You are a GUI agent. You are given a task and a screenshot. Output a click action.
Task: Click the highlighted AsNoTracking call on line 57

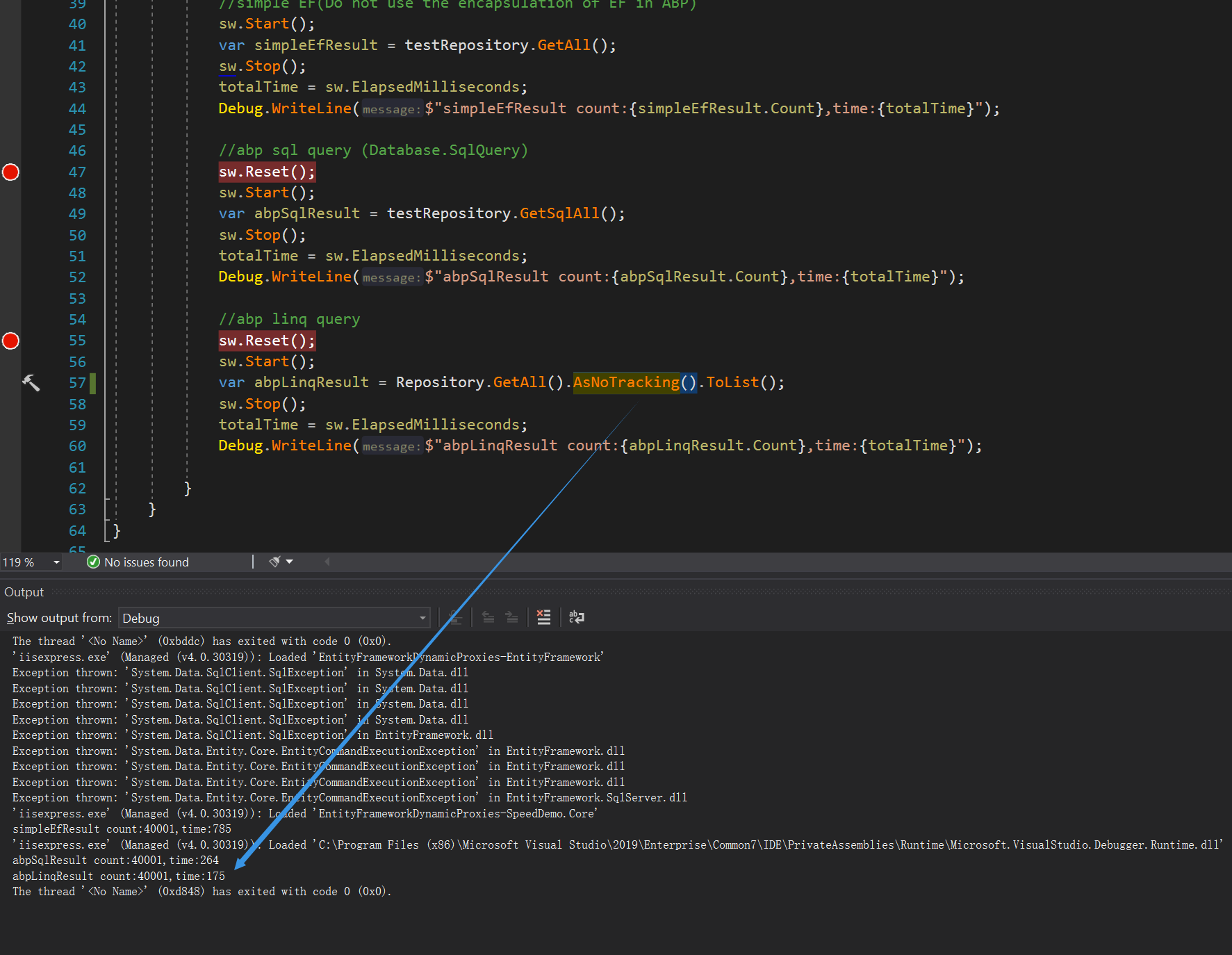click(626, 382)
